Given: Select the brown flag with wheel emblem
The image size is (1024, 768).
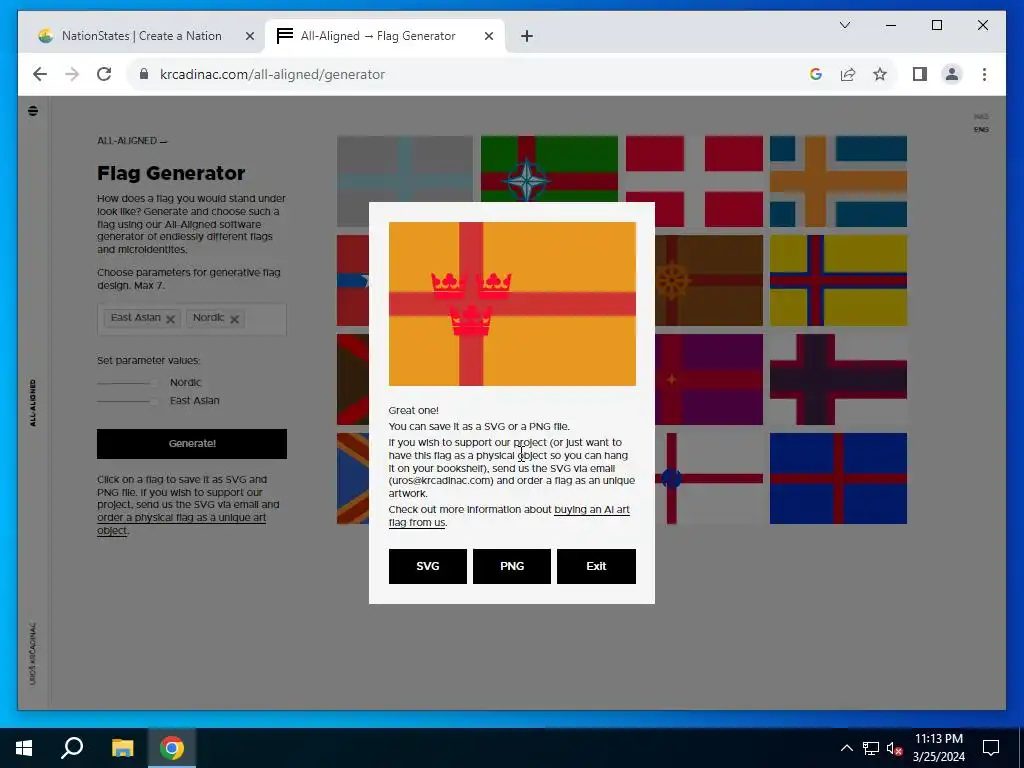Looking at the screenshot, I should pyautogui.click(x=709, y=280).
